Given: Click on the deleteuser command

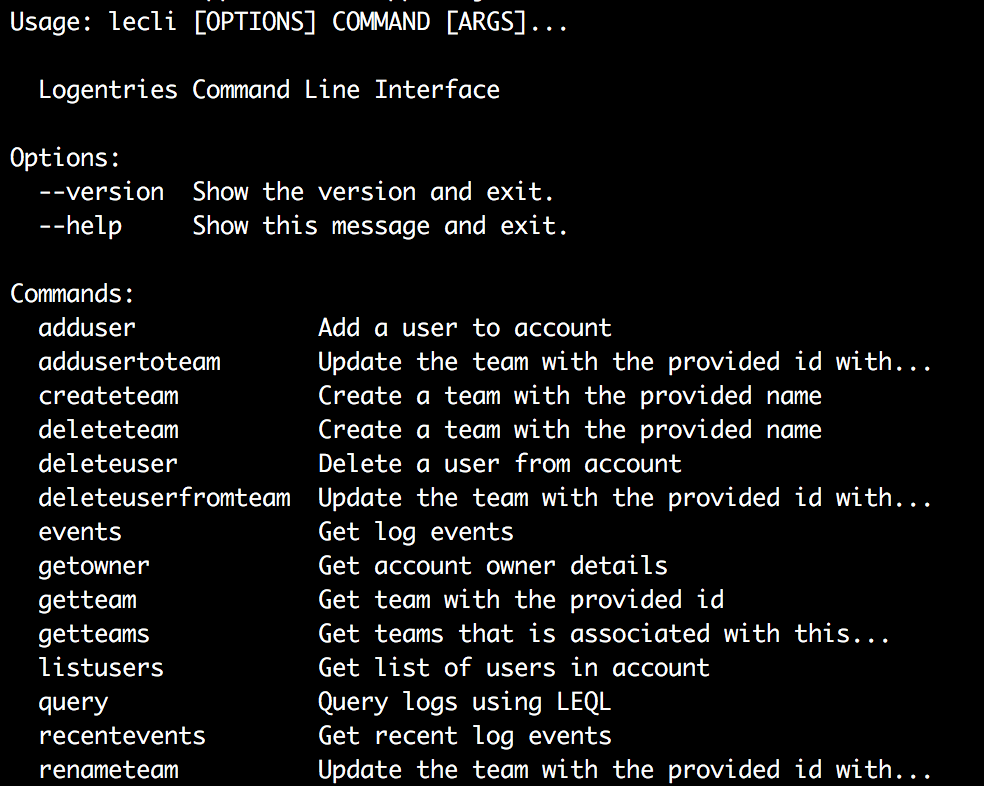Looking at the screenshot, I should [108, 464].
